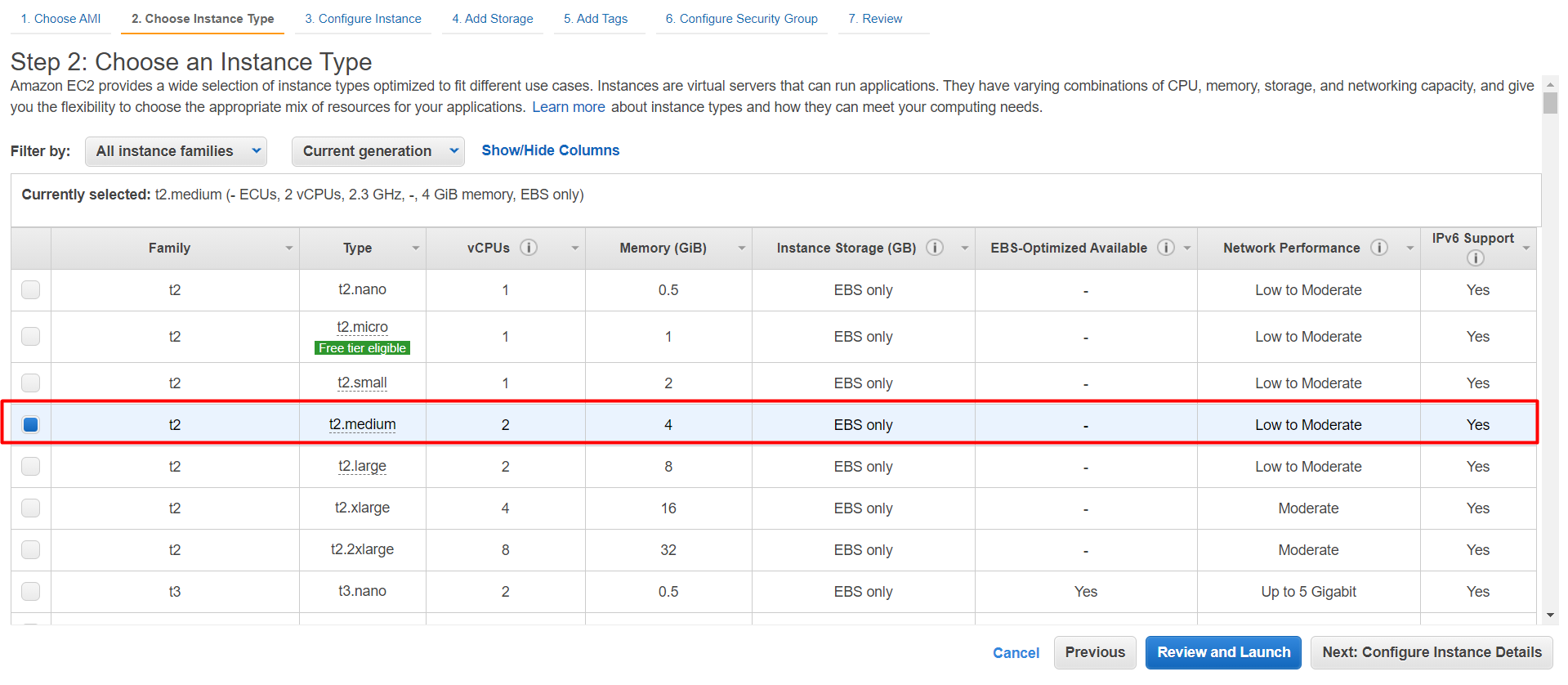The width and height of the screenshot is (1568, 685).
Task: Click the Currently selected summary text
Action: click(x=302, y=195)
